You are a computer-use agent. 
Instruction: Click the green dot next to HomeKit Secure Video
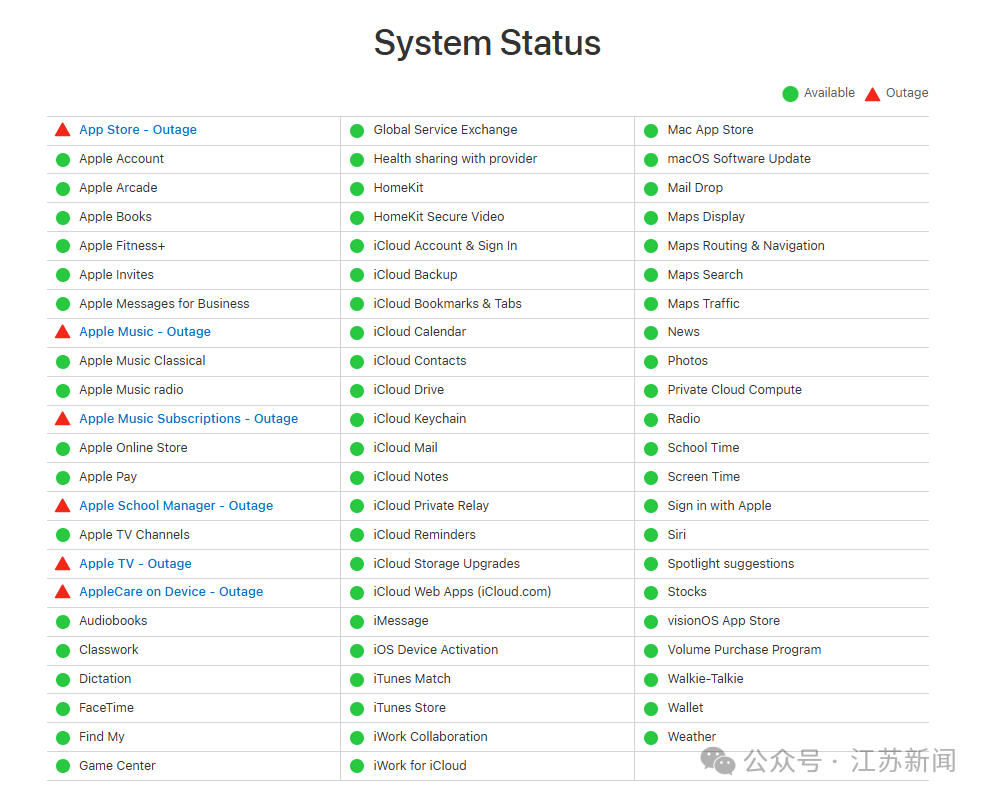click(357, 218)
